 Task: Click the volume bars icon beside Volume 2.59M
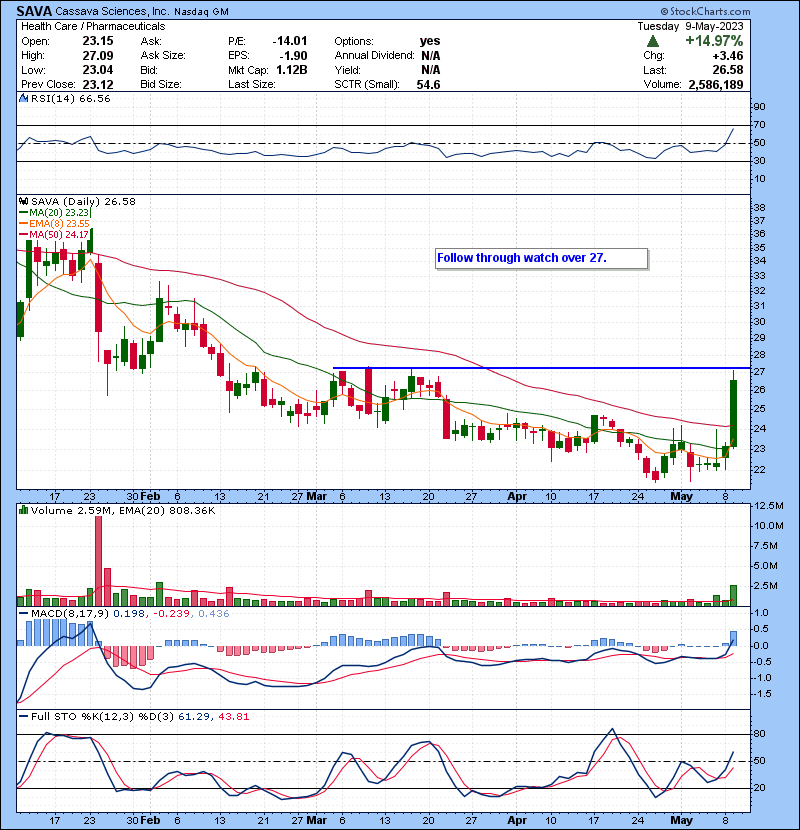pos(23,510)
